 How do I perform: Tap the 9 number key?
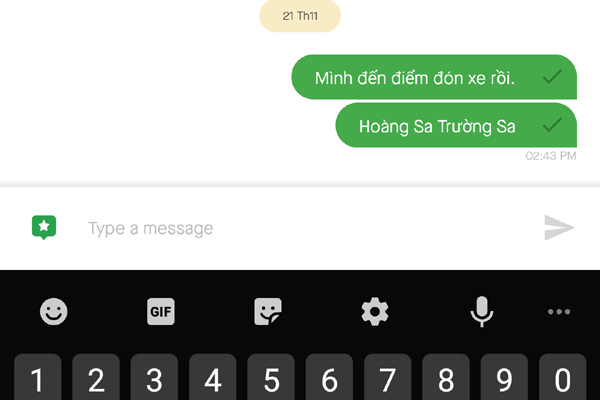pos(504,377)
